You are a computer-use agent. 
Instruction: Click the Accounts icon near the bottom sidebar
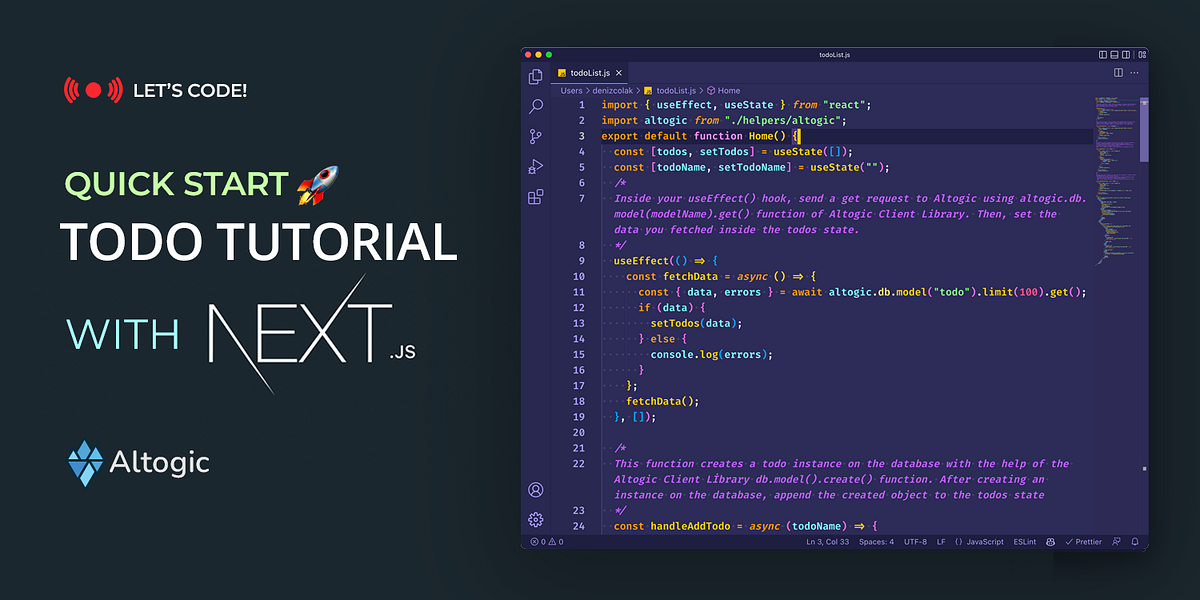click(x=535, y=490)
